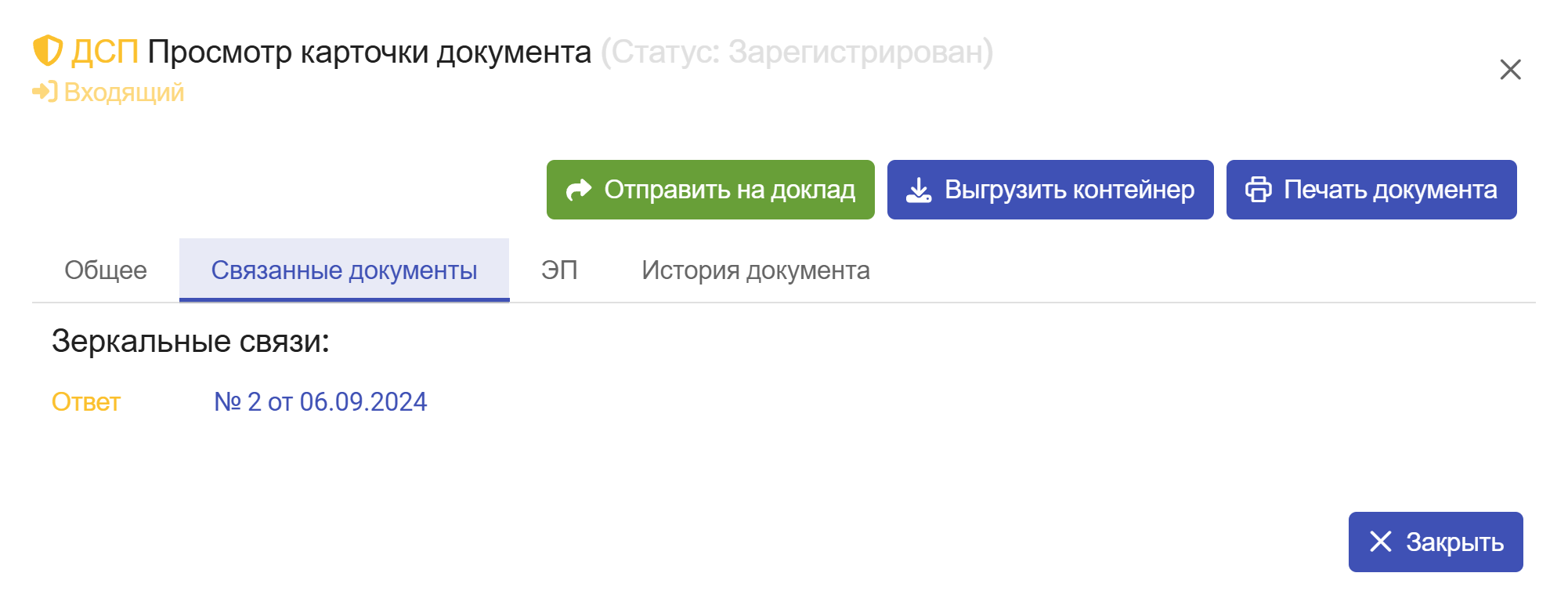Click the printer icon on Печать документа
The height and width of the screenshot is (591, 1568).
[1259, 190]
